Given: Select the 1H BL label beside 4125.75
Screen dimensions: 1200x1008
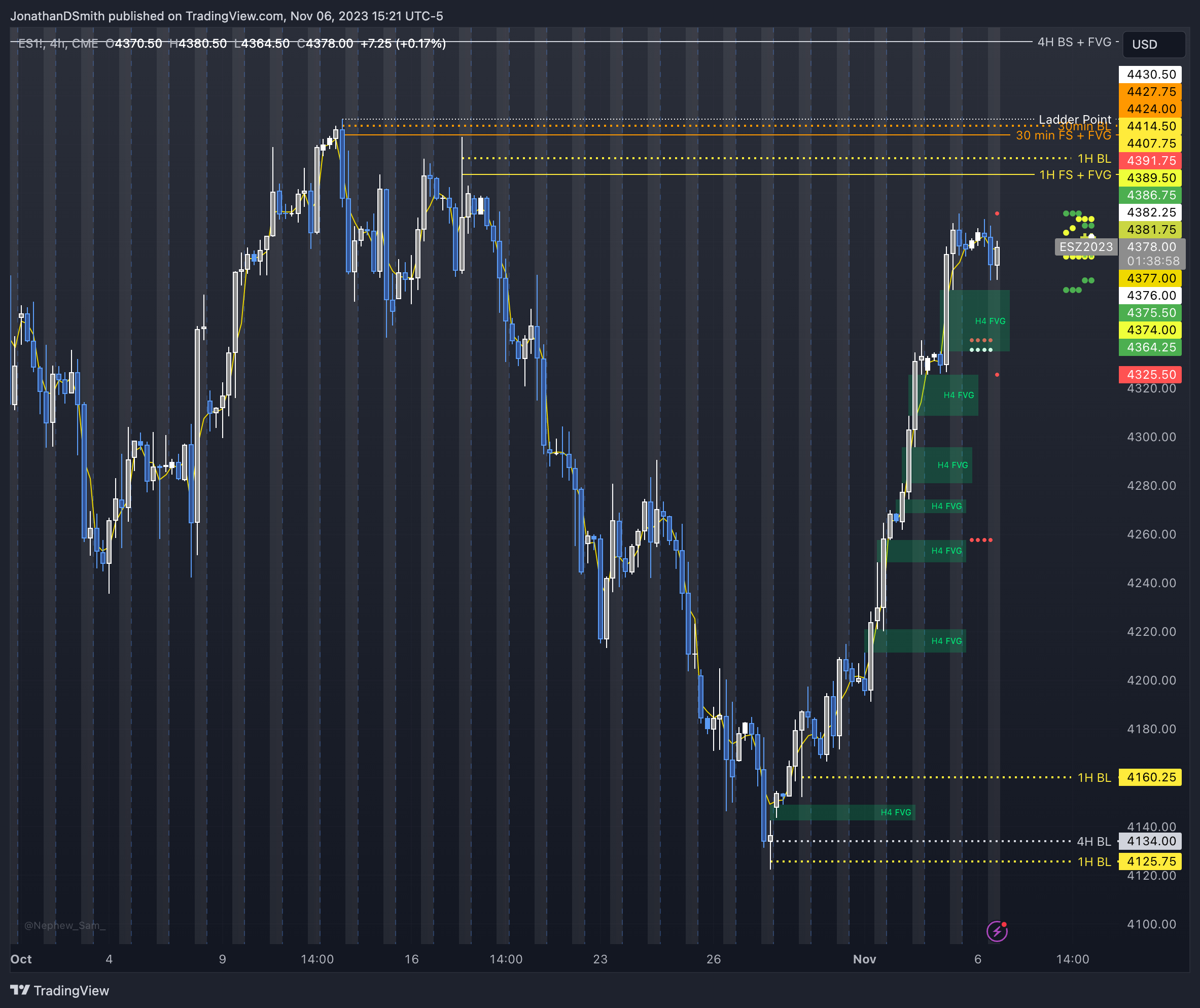Looking at the screenshot, I should coord(1095,861).
